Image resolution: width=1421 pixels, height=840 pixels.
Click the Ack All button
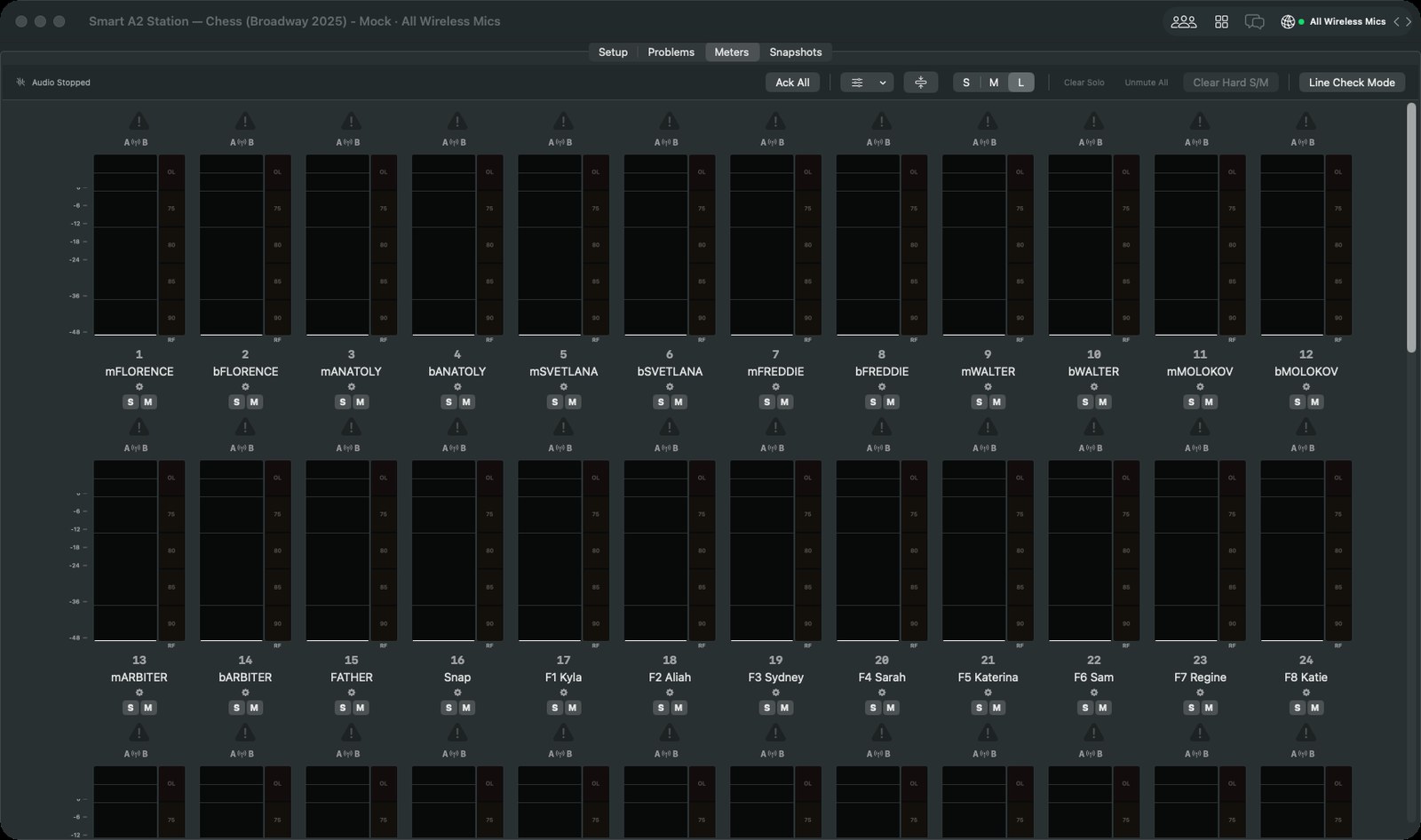792,83
